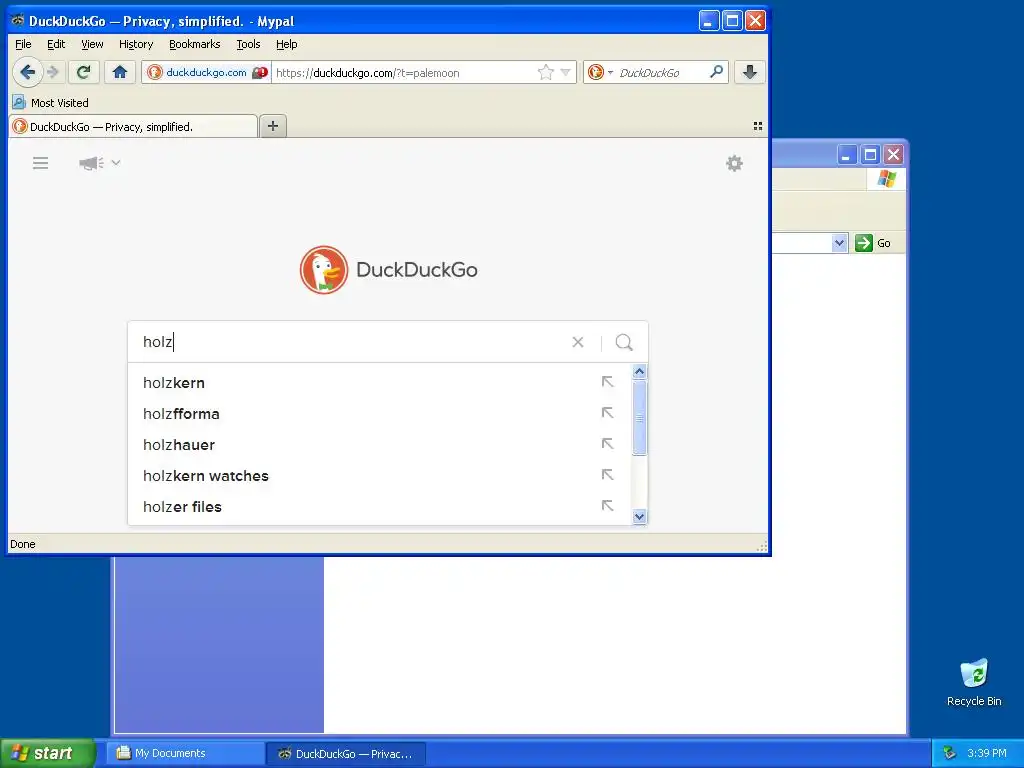Screen dimensions: 1024x768
Task: Click the Windows flag logo in My Documents
Action: [x=887, y=178]
